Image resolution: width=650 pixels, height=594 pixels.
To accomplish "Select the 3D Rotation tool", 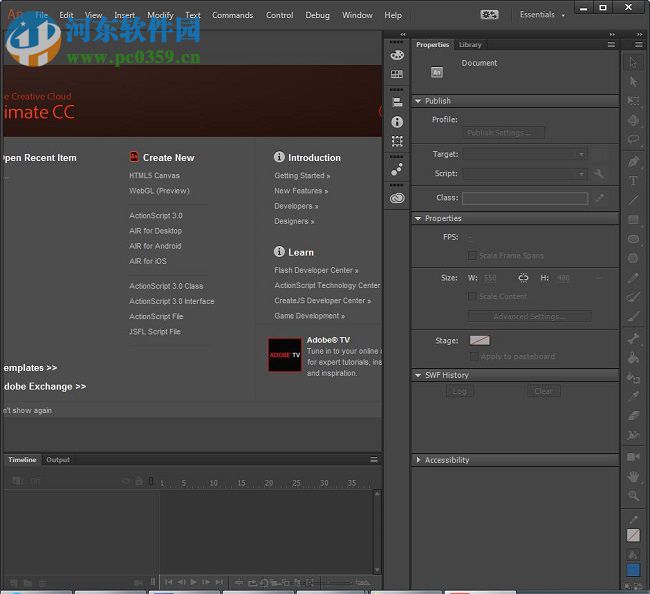I will point(633,120).
